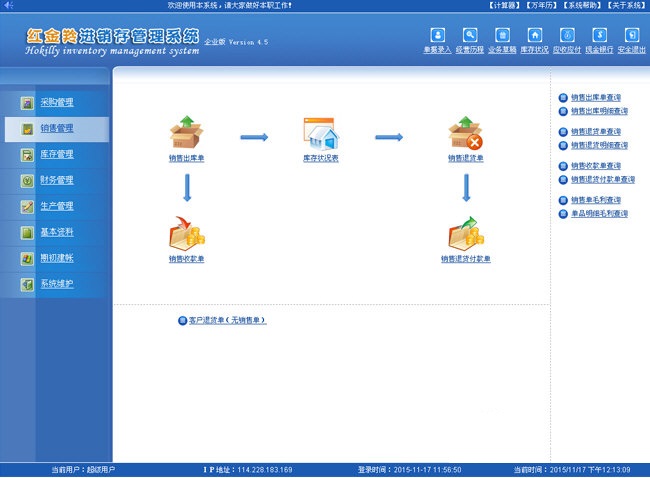Open the 客户退货单(无销售单) link
This screenshot has width=650, height=478.
tap(227, 320)
